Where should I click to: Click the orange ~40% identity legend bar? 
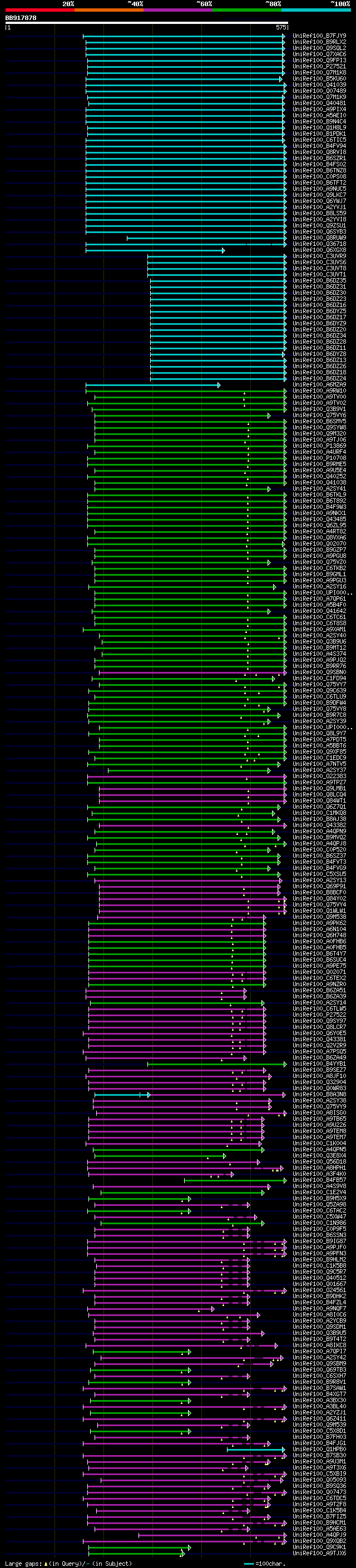(109, 10)
